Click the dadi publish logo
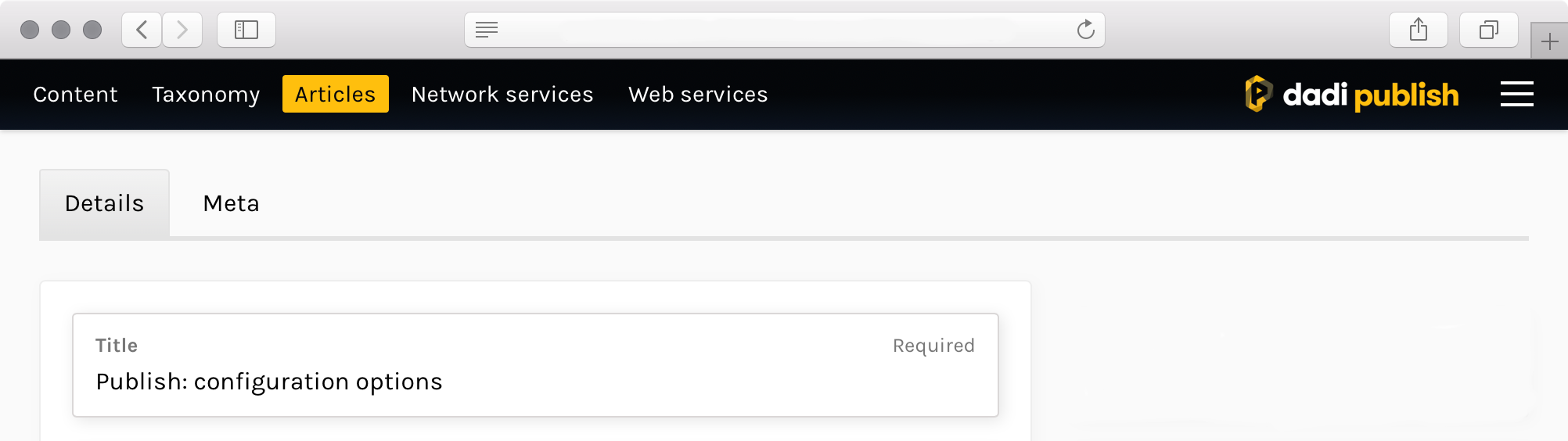Screen dimensions: 1568x441 1351,95
